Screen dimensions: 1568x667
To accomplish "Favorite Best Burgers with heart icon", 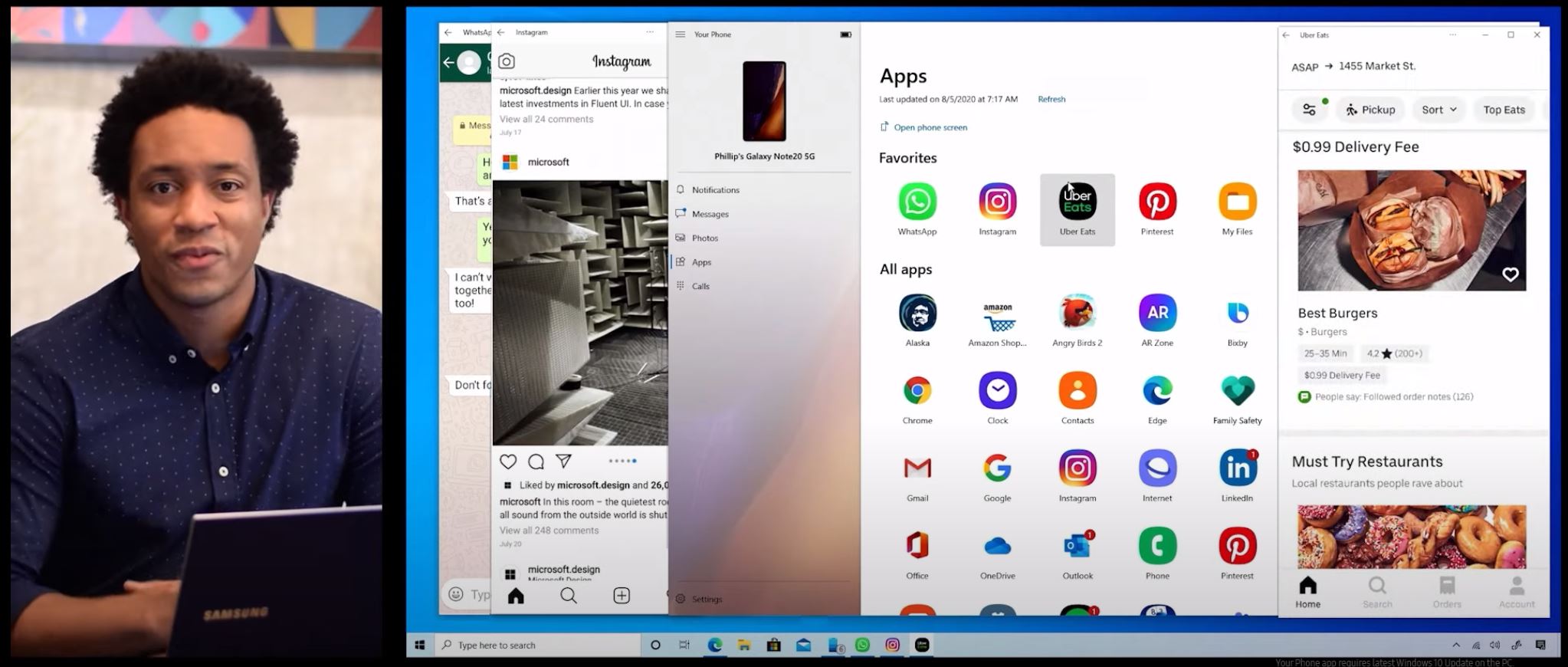I will click(x=1510, y=274).
